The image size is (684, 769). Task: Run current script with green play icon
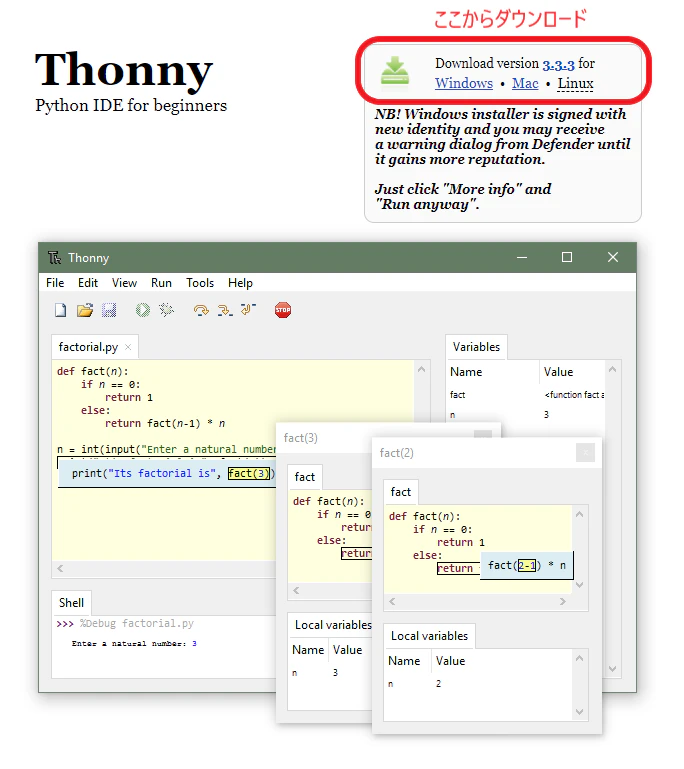(x=143, y=310)
